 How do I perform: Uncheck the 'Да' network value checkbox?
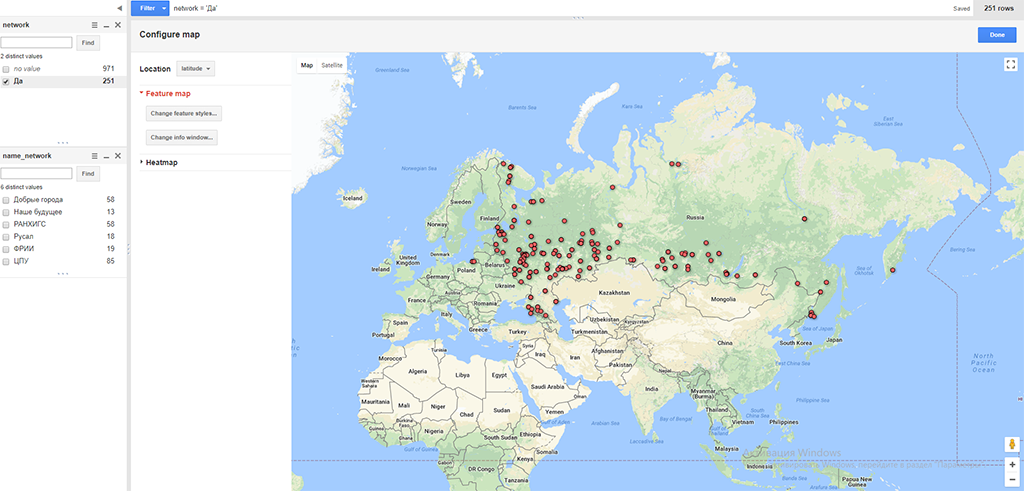coord(6,81)
